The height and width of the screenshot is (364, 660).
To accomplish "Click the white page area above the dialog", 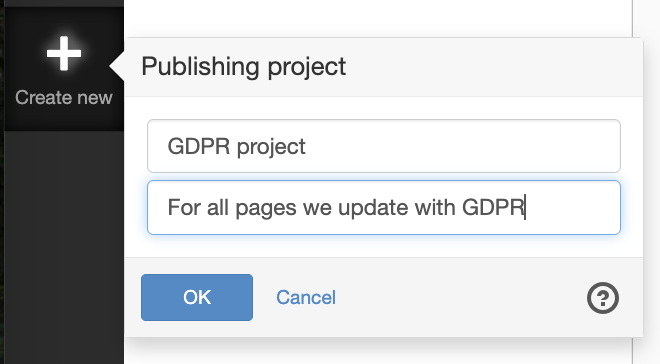I will click(378, 17).
